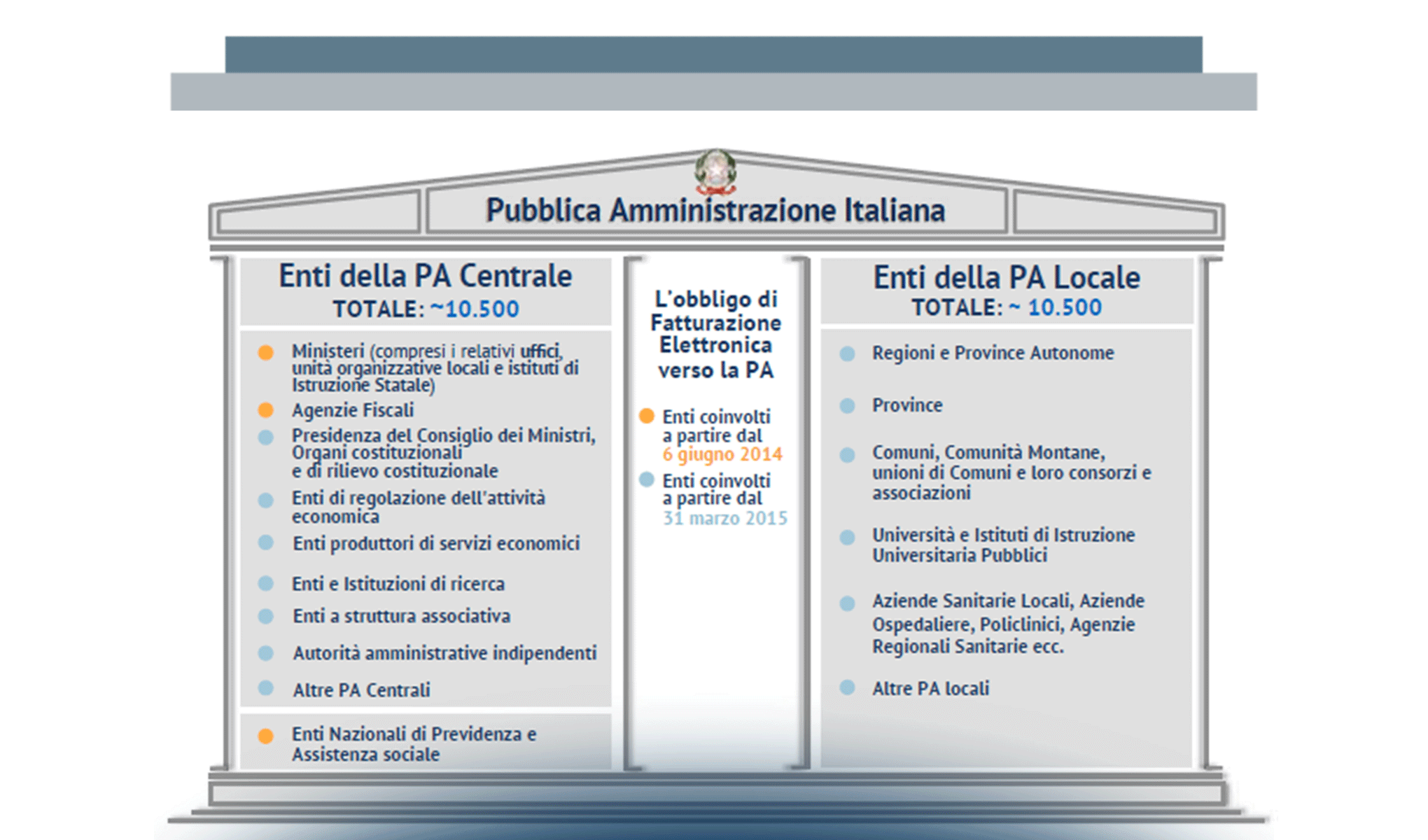The image size is (1428, 840).
Task: Click the orange date text 6 giugno 2014
Action: pos(722,454)
